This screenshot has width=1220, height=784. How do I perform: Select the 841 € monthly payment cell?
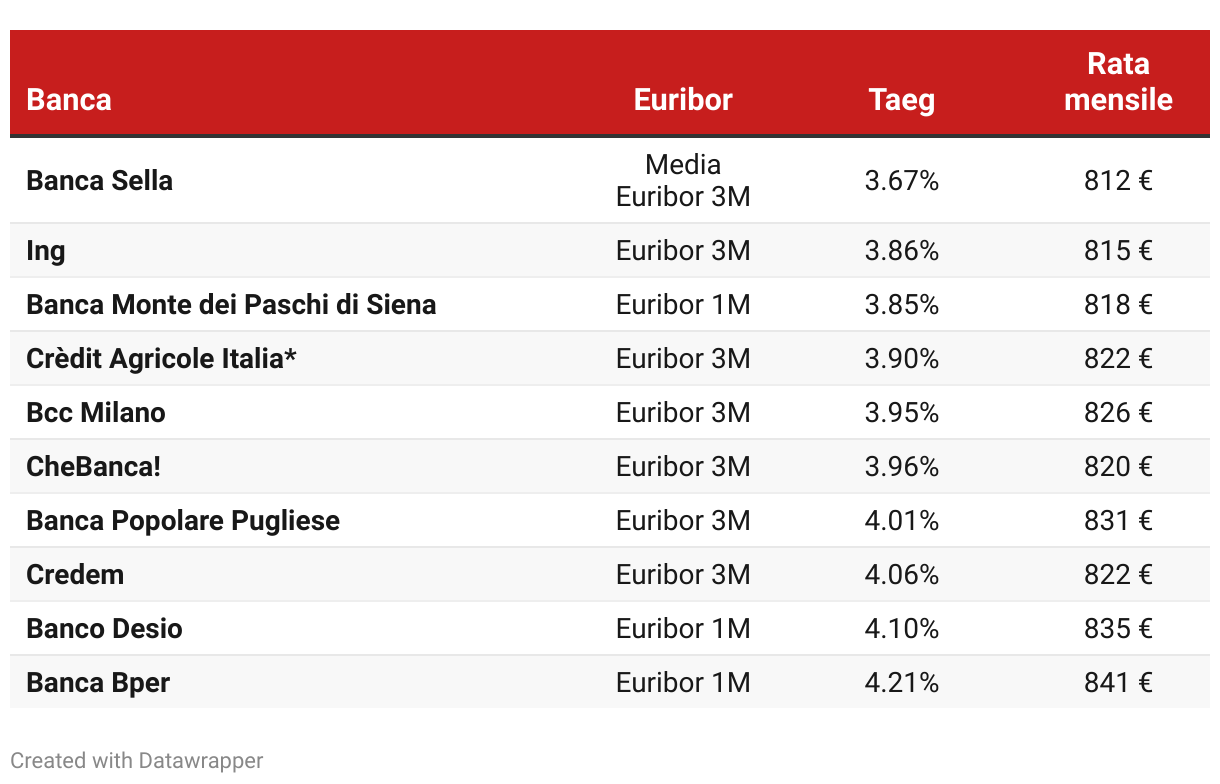pos(1118,682)
